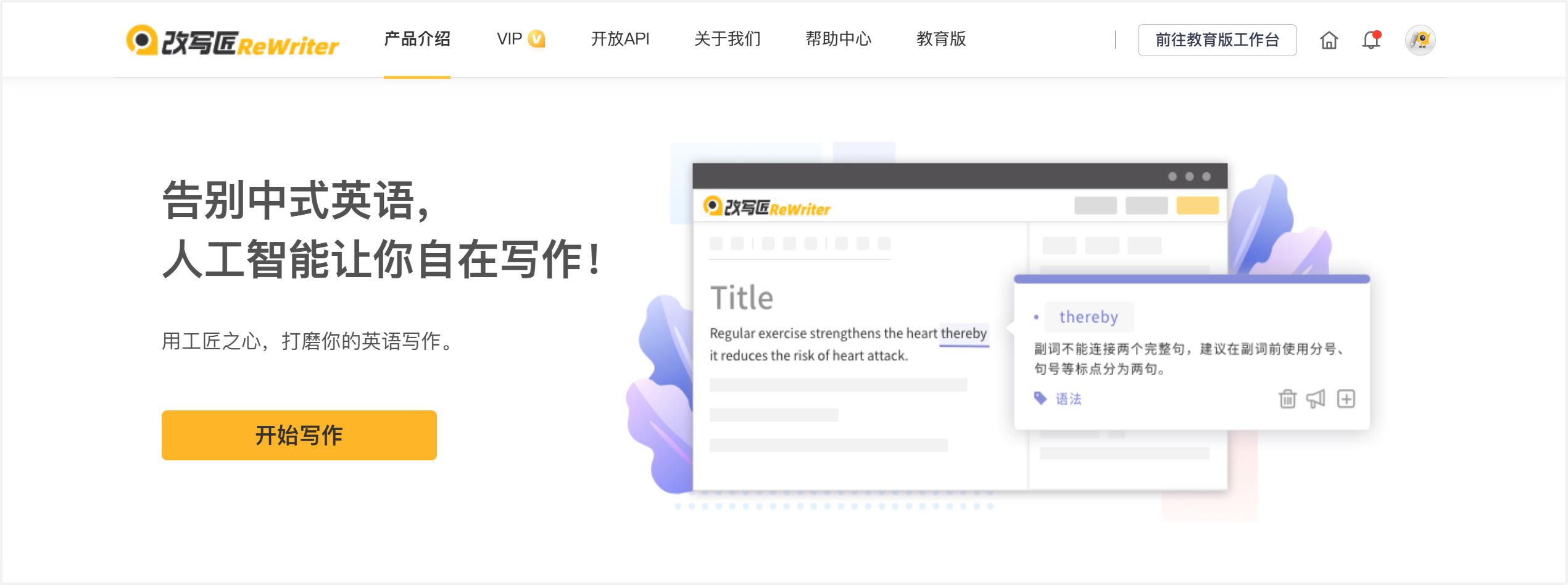Click the yellow button in the mockup window header
The height and width of the screenshot is (585, 1568).
point(1197,205)
